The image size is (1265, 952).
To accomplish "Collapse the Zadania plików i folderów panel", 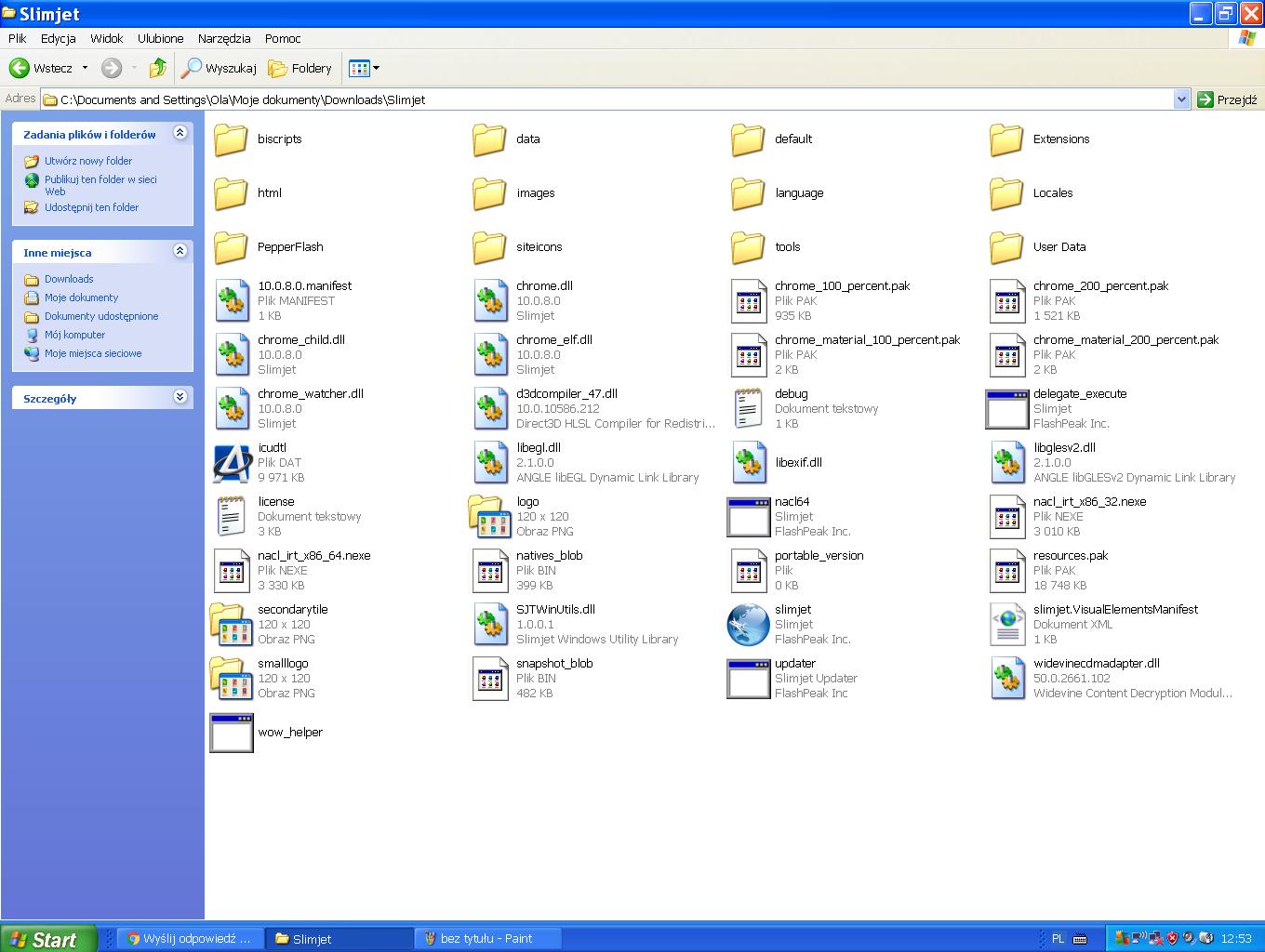I will click(x=180, y=134).
